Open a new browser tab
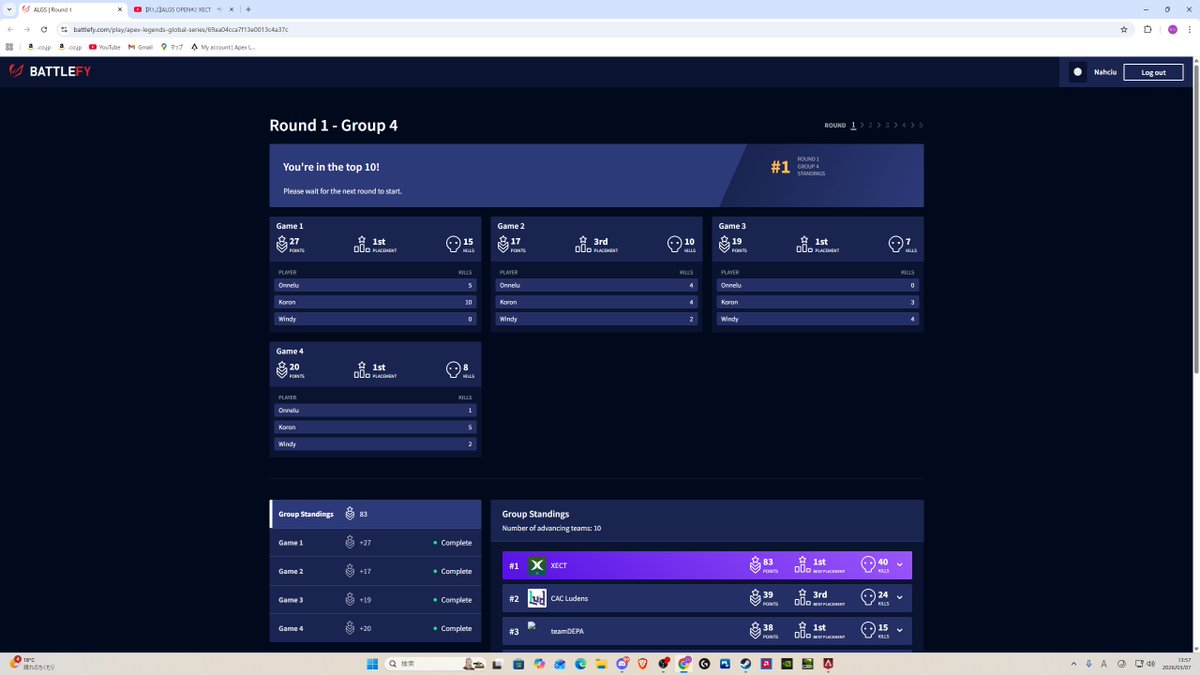Screen dimensions: 1200x675 [248, 9]
